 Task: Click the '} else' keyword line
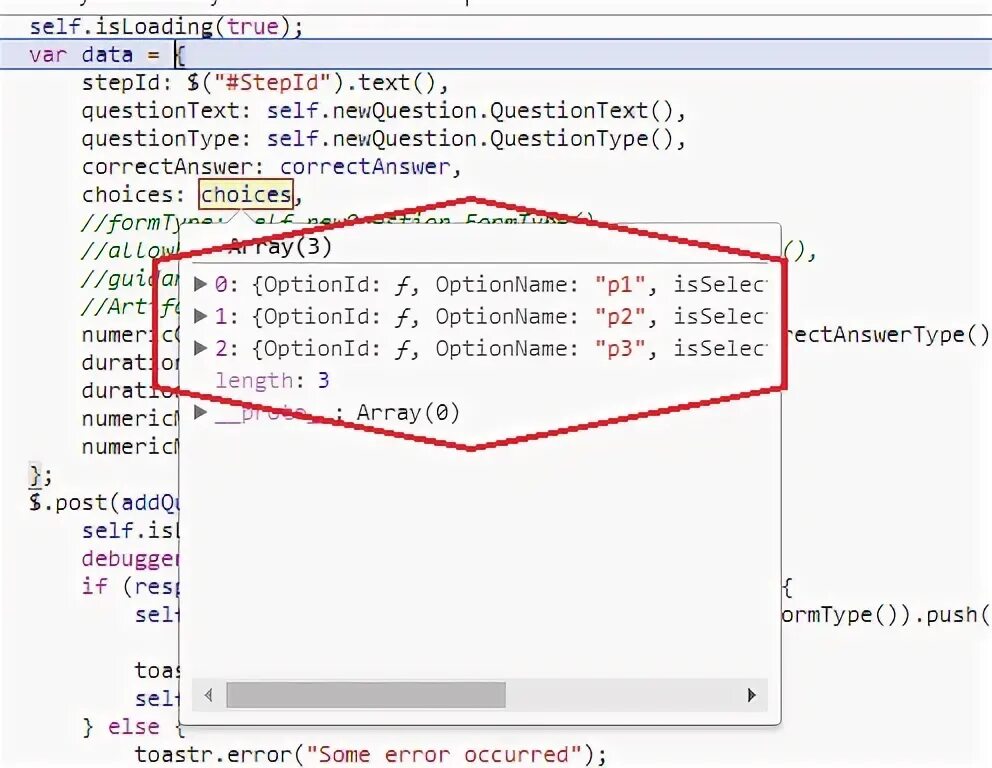click(x=120, y=726)
